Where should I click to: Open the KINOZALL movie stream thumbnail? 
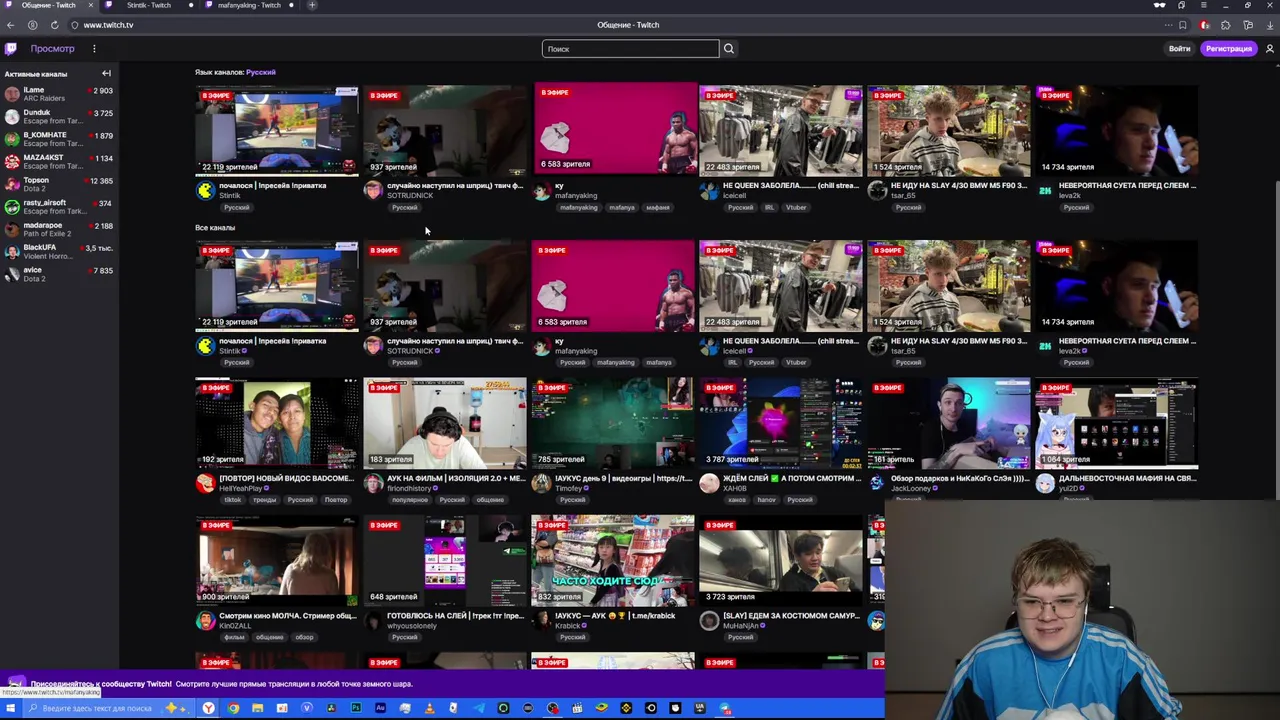pyautogui.click(x=277, y=560)
